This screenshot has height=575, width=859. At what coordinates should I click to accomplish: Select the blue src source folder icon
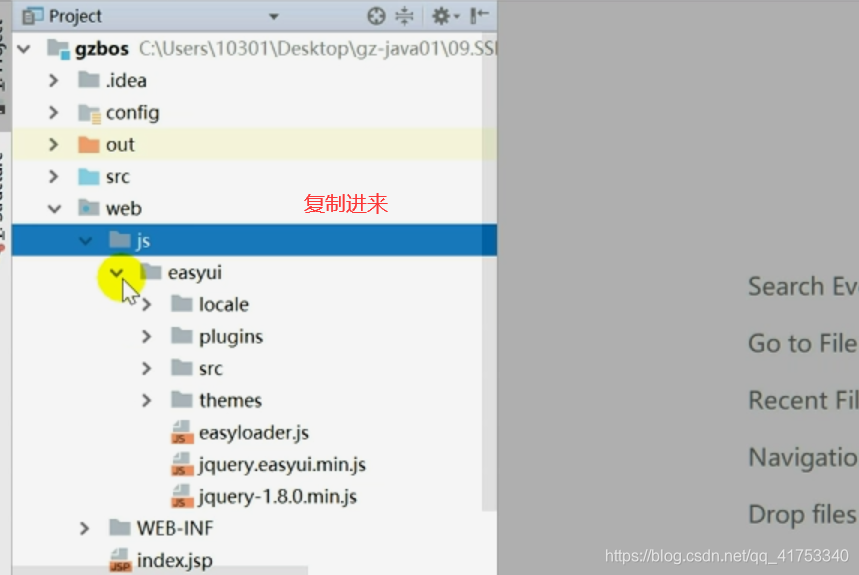89,176
